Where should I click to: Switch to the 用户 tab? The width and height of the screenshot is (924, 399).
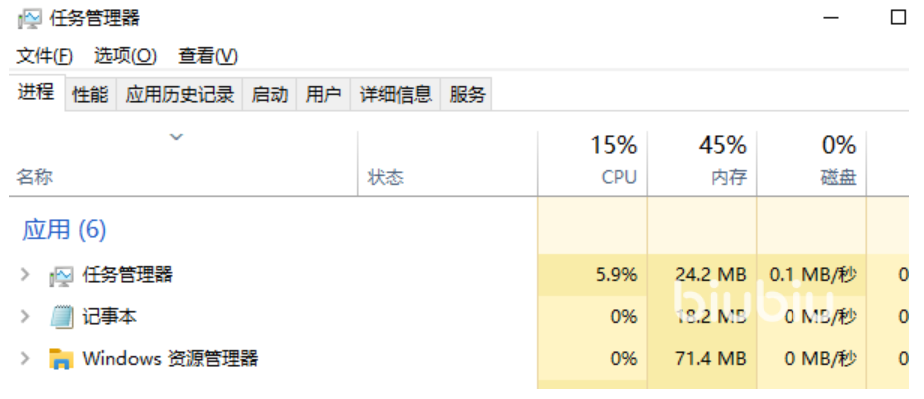click(324, 94)
